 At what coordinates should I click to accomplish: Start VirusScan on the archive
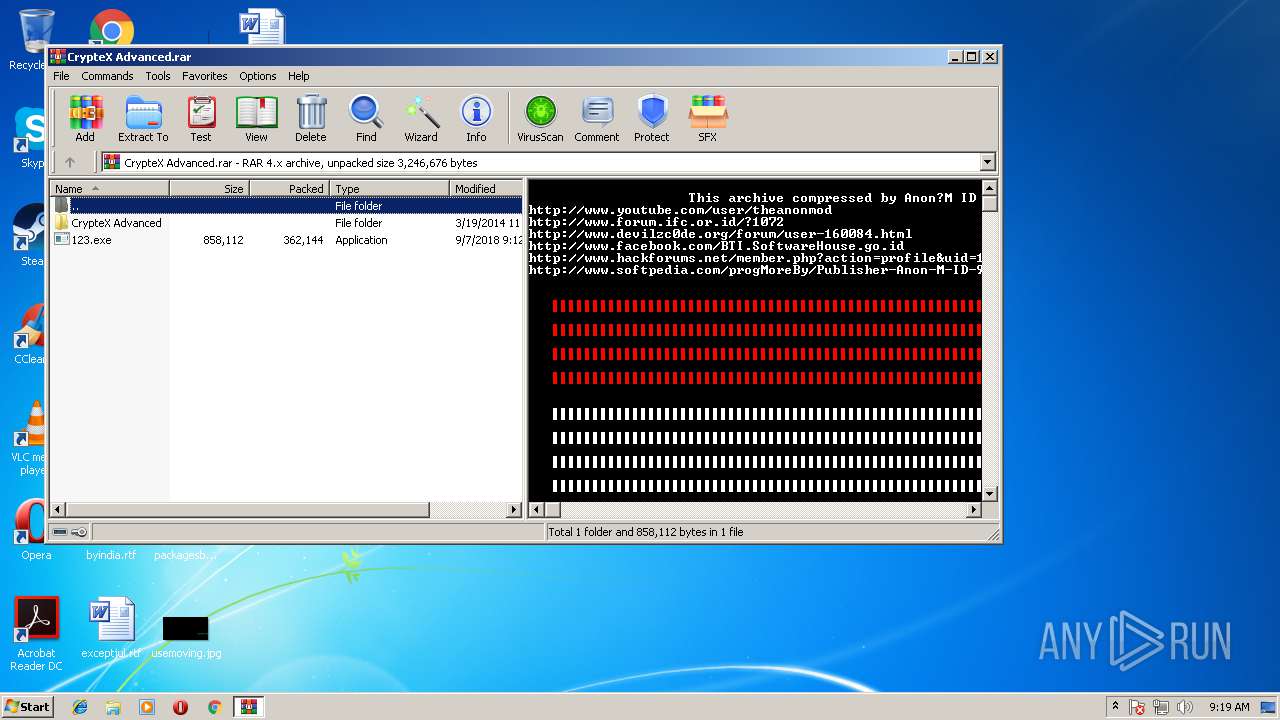[x=540, y=119]
